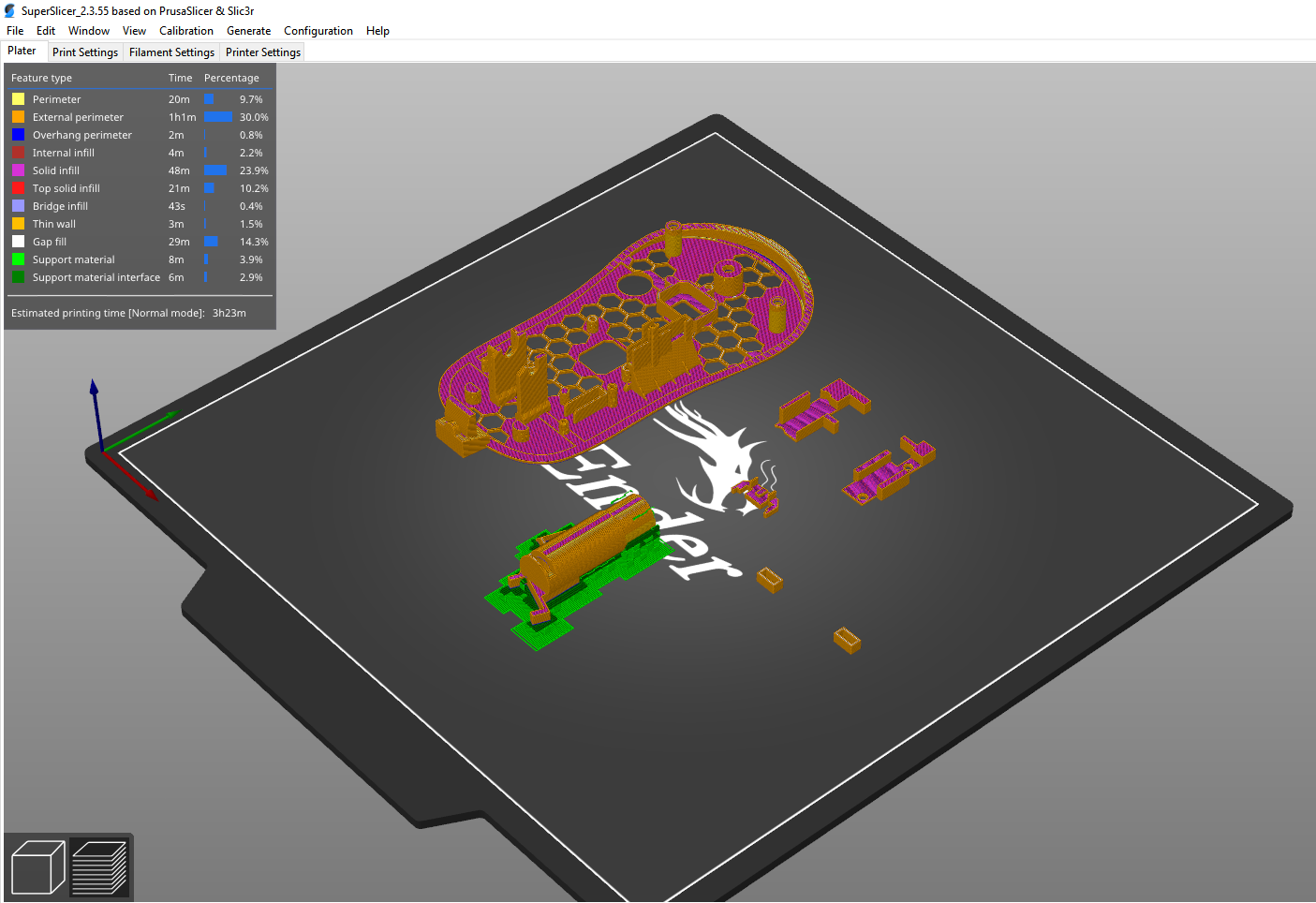Viewport: 1316px width, 903px height.
Task: Click the orange External perimeter swatch
Action: [x=18, y=117]
